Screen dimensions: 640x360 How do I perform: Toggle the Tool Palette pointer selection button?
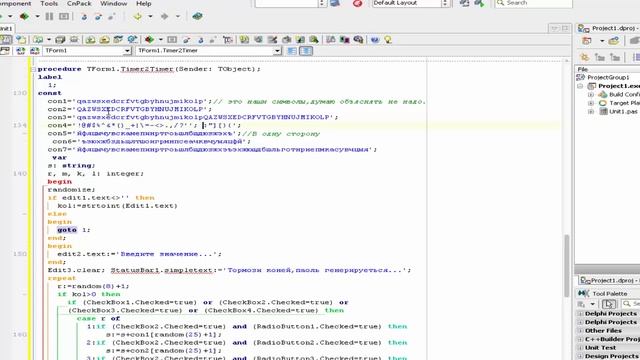click(x=609, y=304)
